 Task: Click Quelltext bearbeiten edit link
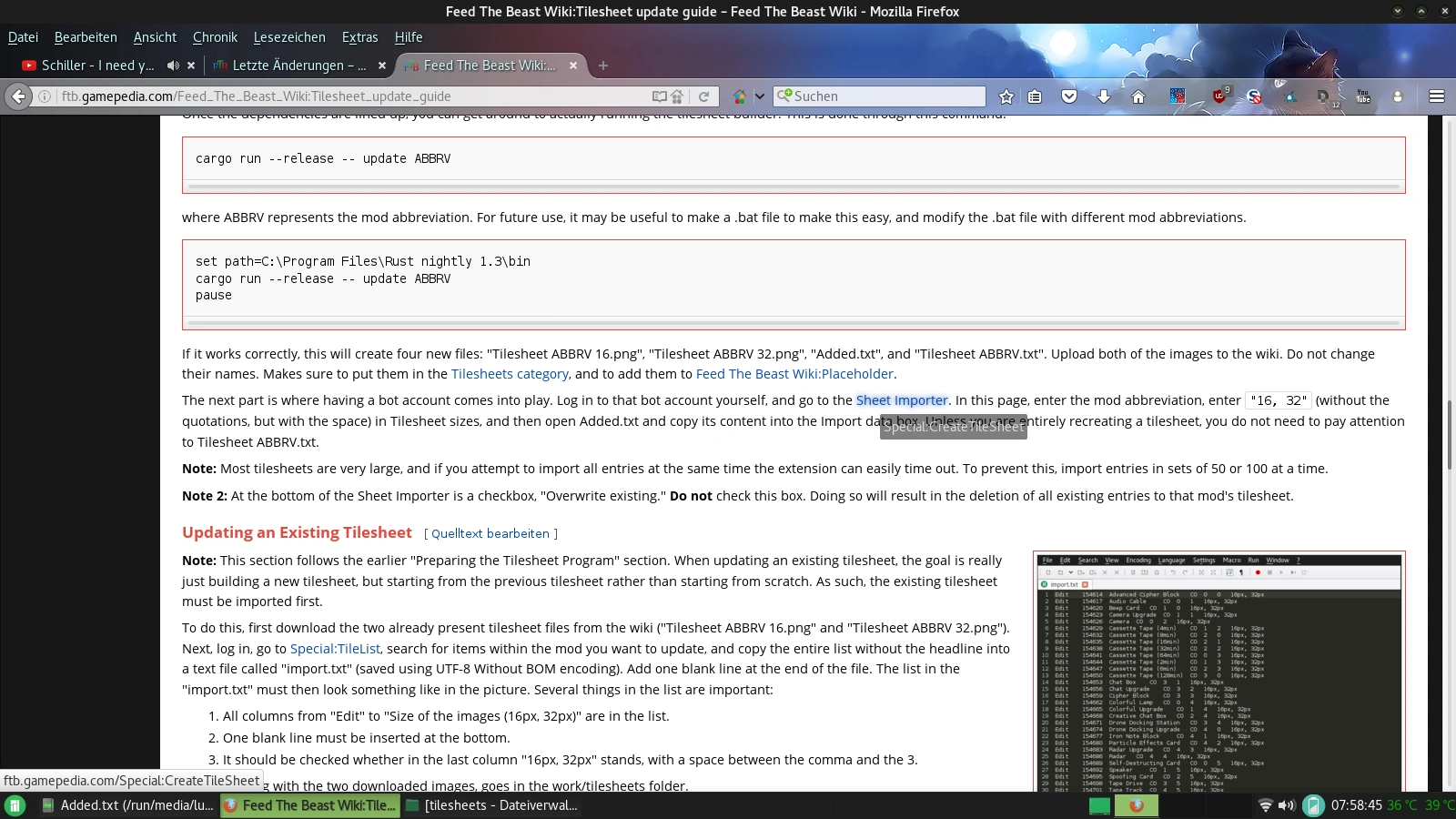(x=490, y=534)
